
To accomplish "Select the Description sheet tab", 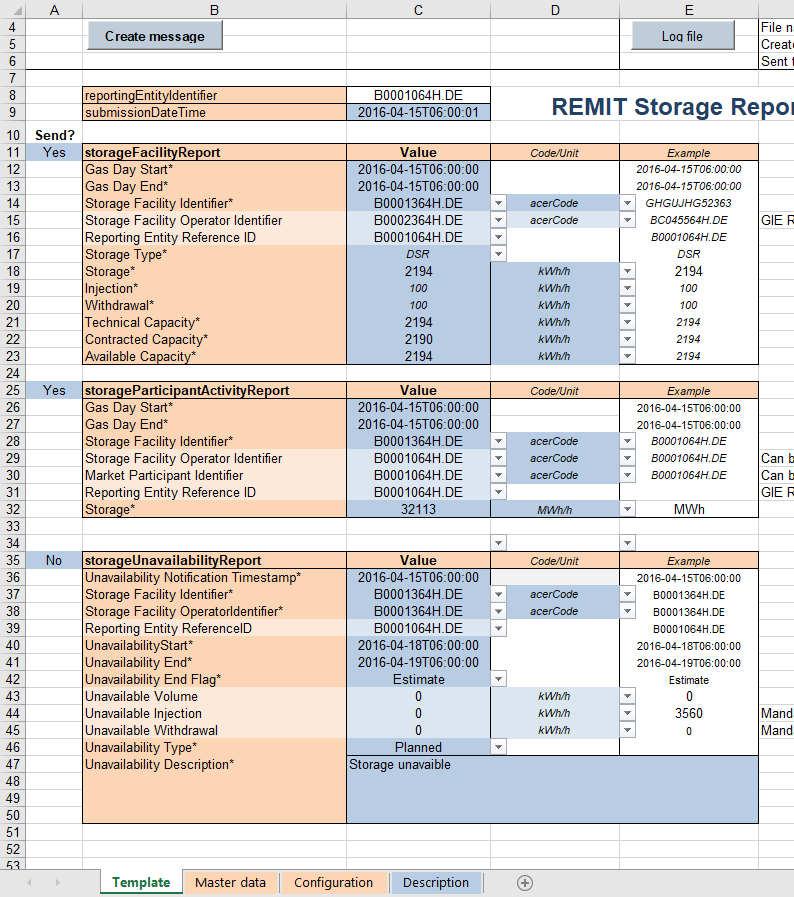I will coord(435,882).
